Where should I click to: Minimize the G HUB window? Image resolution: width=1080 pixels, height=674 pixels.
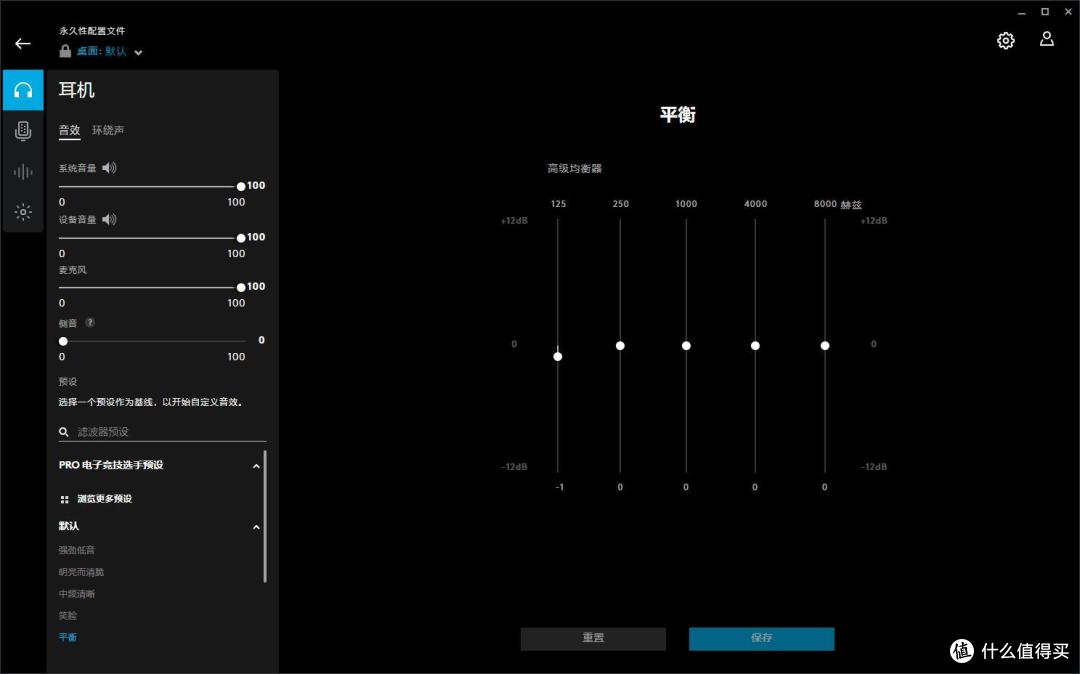pos(1022,12)
